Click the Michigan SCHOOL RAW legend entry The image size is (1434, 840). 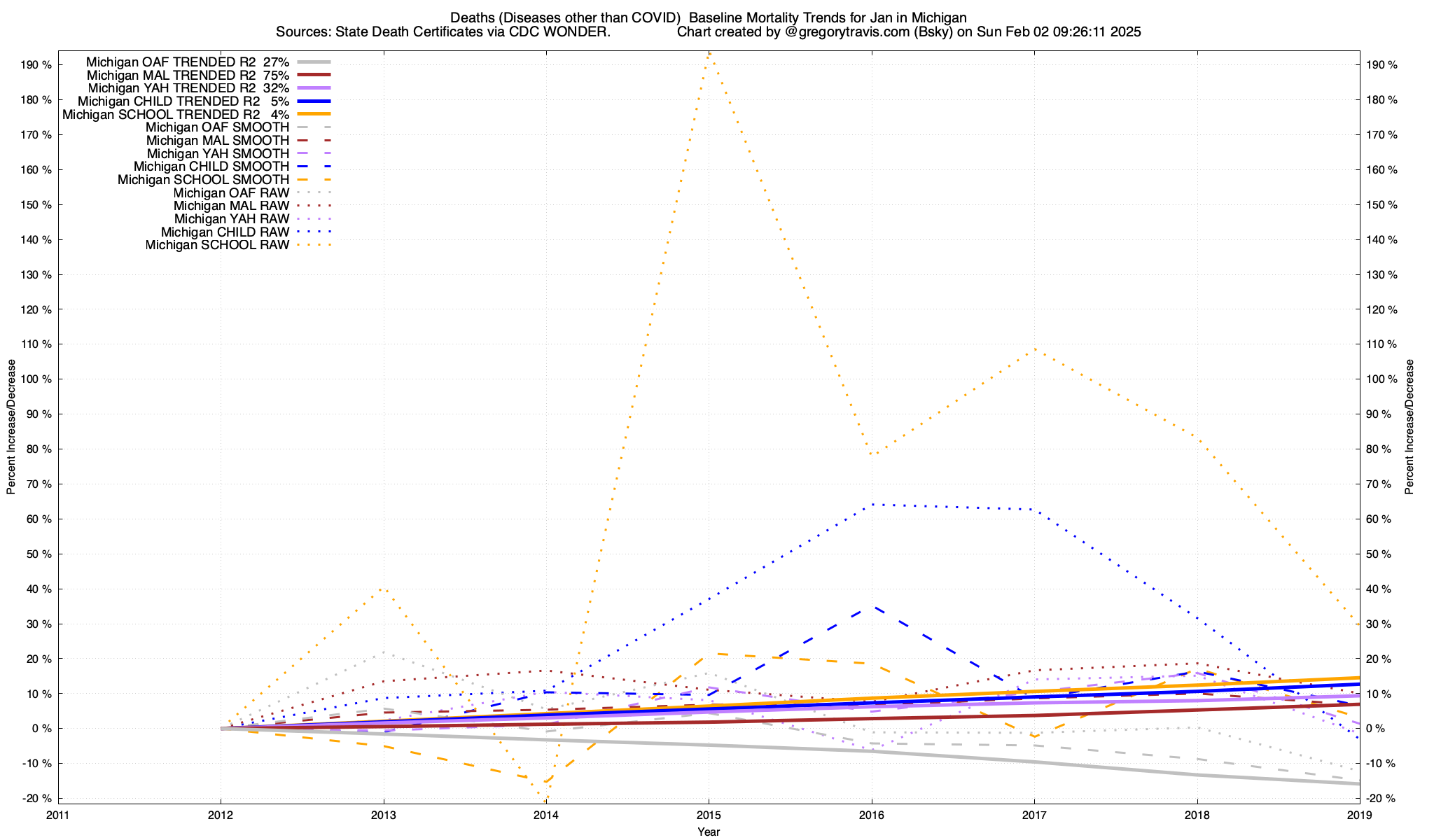(217, 245)
